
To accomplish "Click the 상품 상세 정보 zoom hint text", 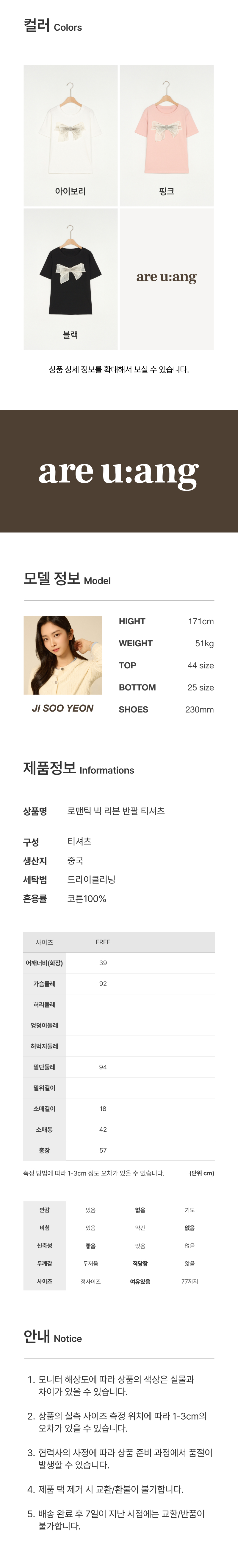I will coord(119,369).
